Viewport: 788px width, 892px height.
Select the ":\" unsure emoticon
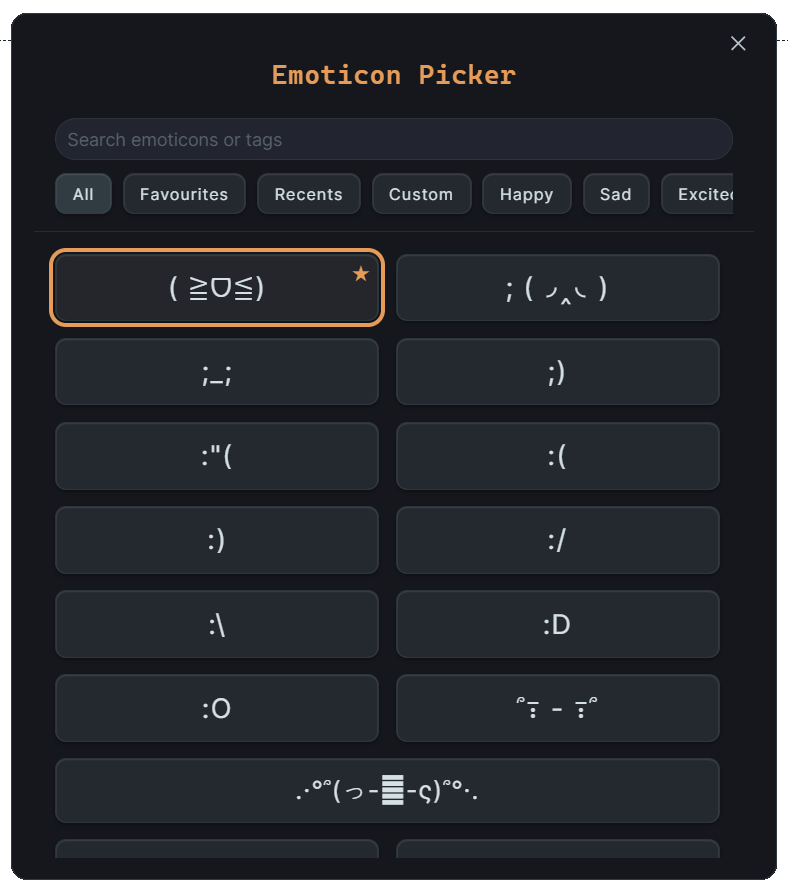[x=217, y=624]
